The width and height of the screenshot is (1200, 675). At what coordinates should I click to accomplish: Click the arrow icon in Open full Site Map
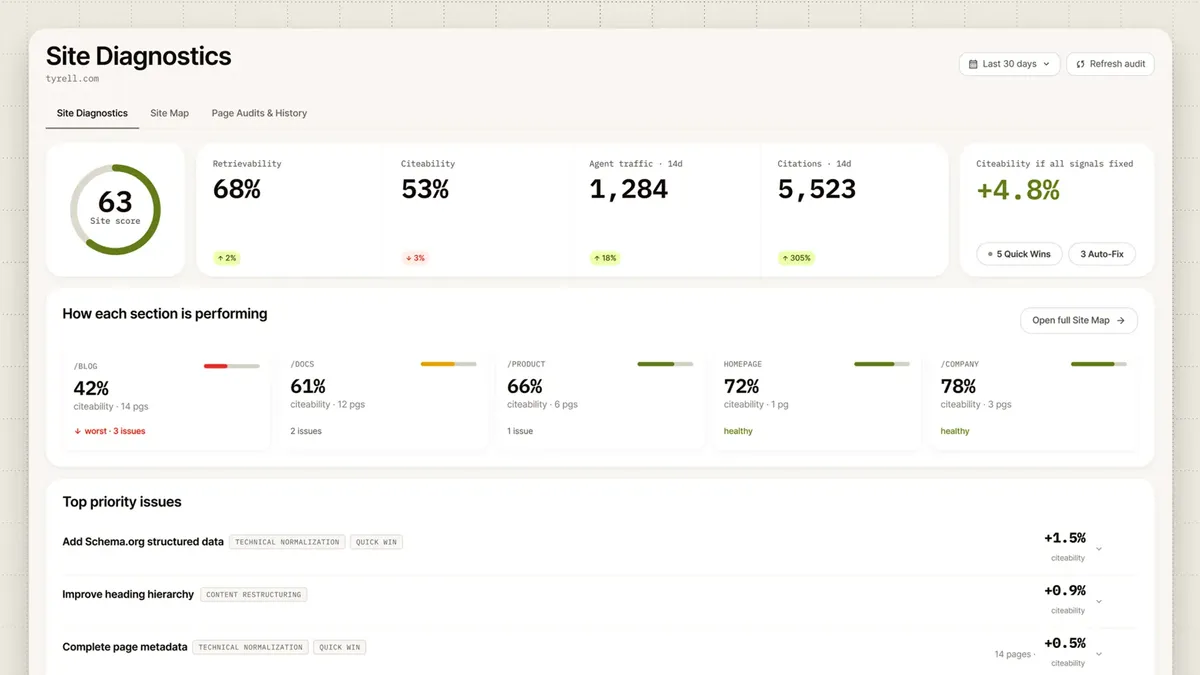pyautogui.click(x=1121, y=320)
